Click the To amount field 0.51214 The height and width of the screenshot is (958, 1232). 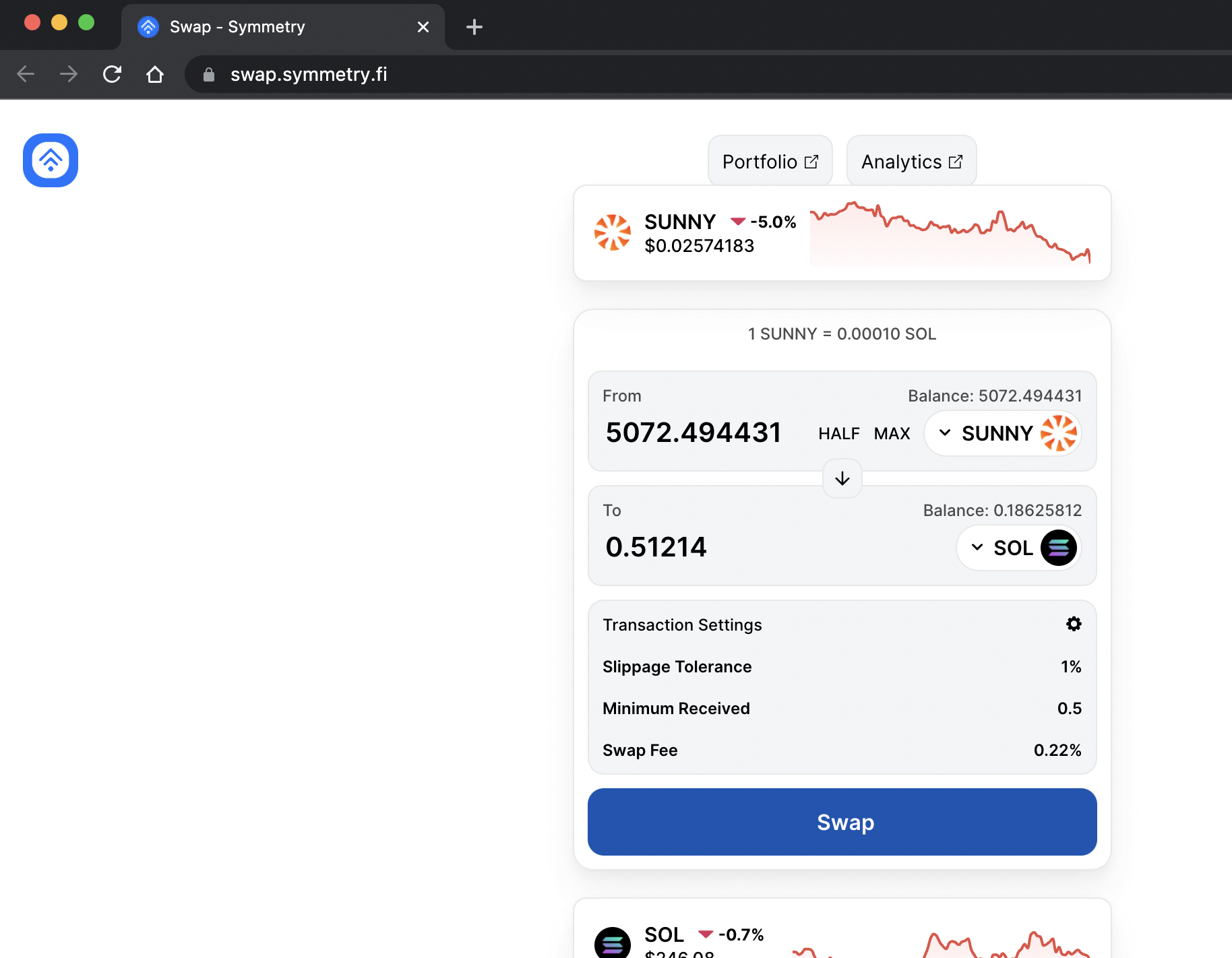pyautogui.click(x=656, y=547)
